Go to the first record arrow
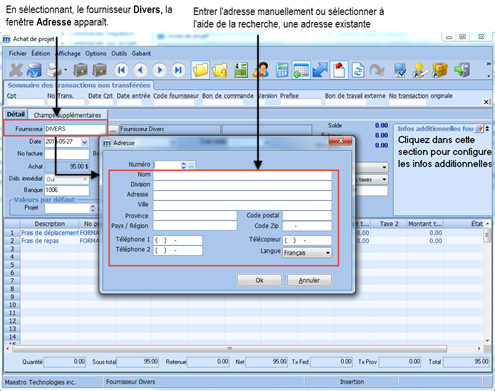 (122, 70)
